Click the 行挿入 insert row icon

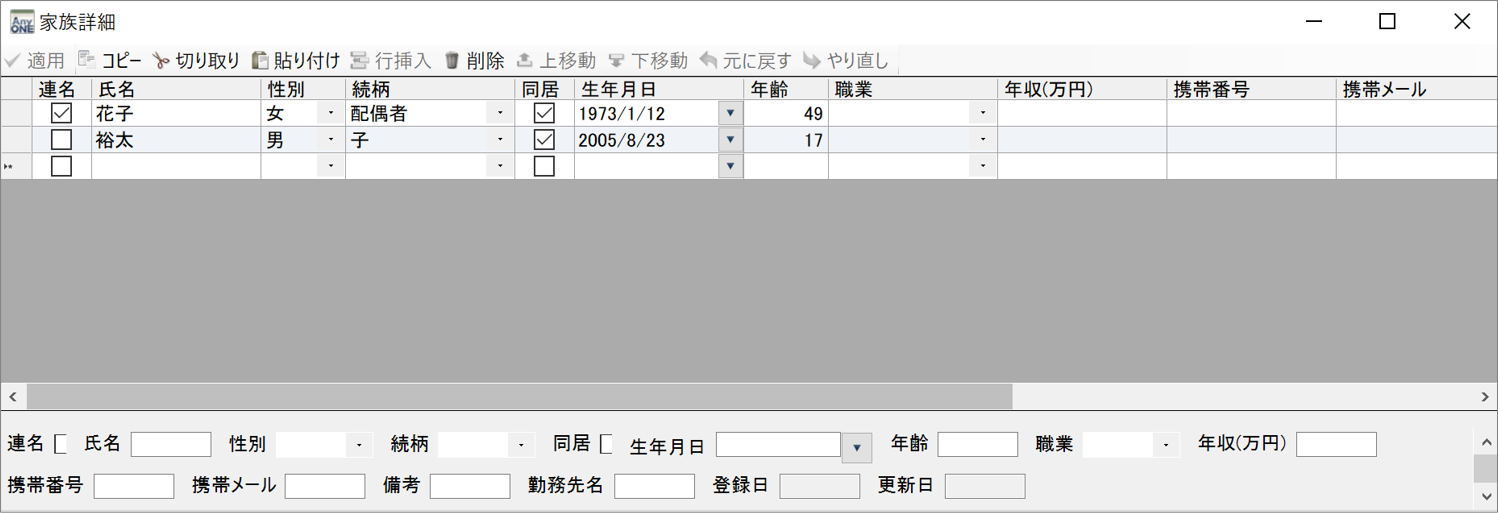pyautogui.click(x=360, y=61)
